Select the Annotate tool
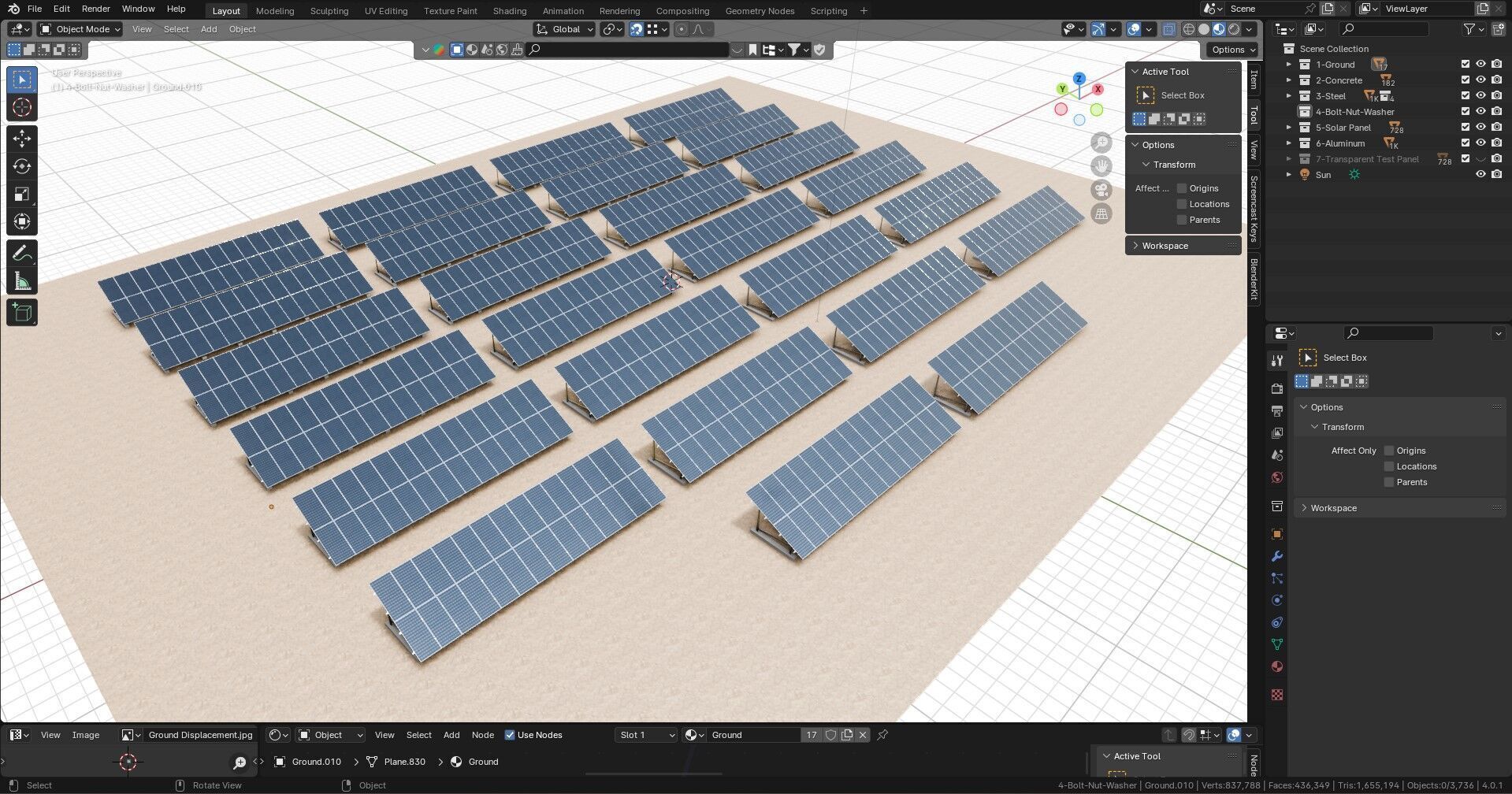The width and height of the screenshot is (1512, 794). [x=22, y=254]
